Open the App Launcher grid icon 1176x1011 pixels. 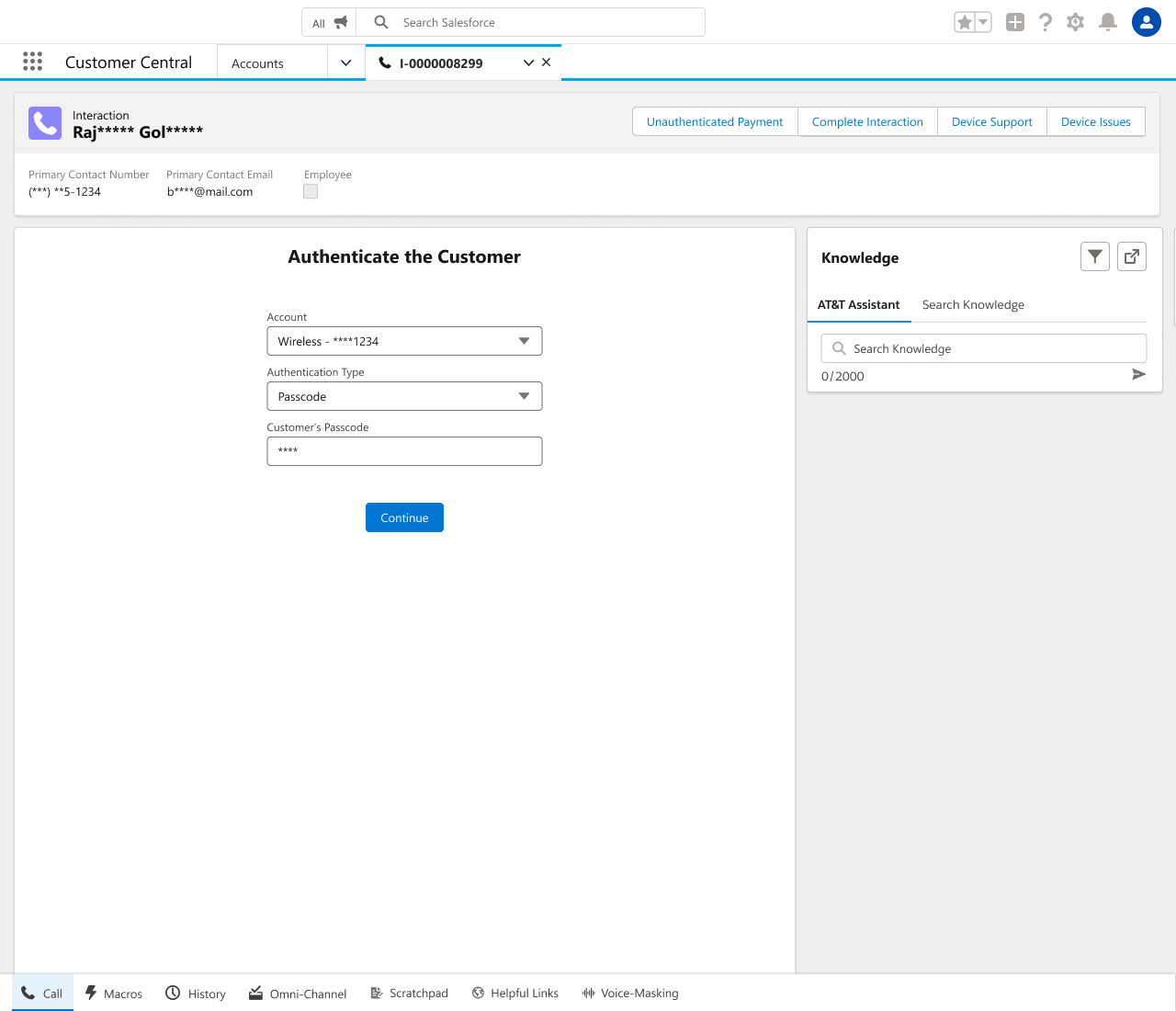pyautogui.click(x=32, y=62)
